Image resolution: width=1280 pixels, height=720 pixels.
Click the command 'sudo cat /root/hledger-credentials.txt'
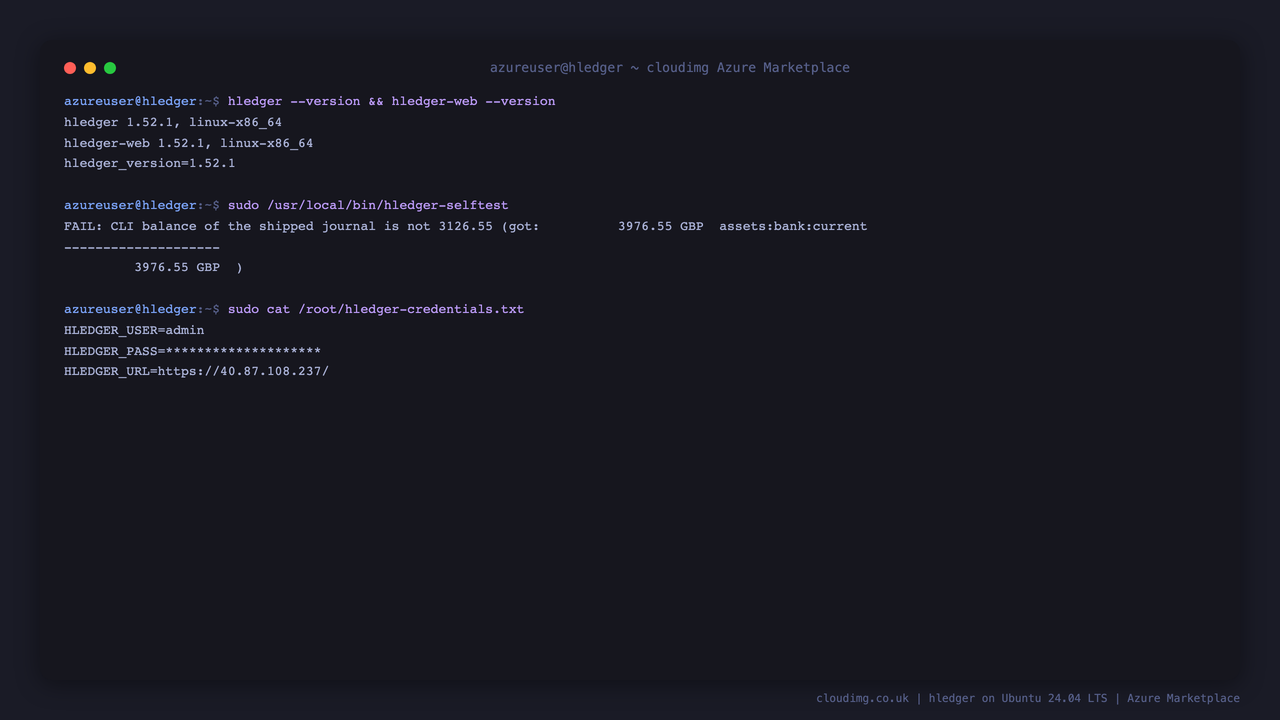pyautogui.click(x=376, y=309)
